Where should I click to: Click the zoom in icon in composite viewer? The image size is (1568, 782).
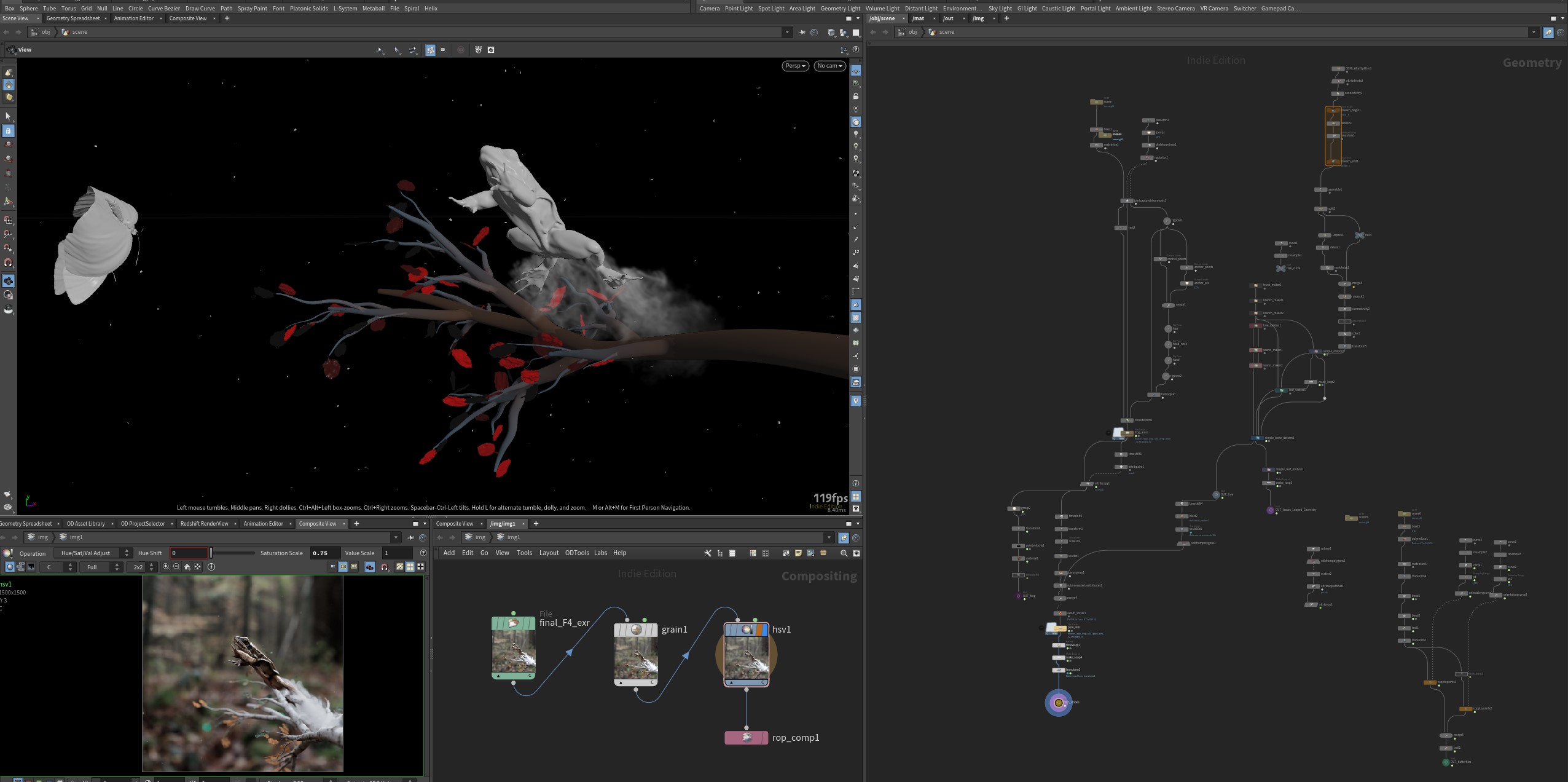pos(166,567)
